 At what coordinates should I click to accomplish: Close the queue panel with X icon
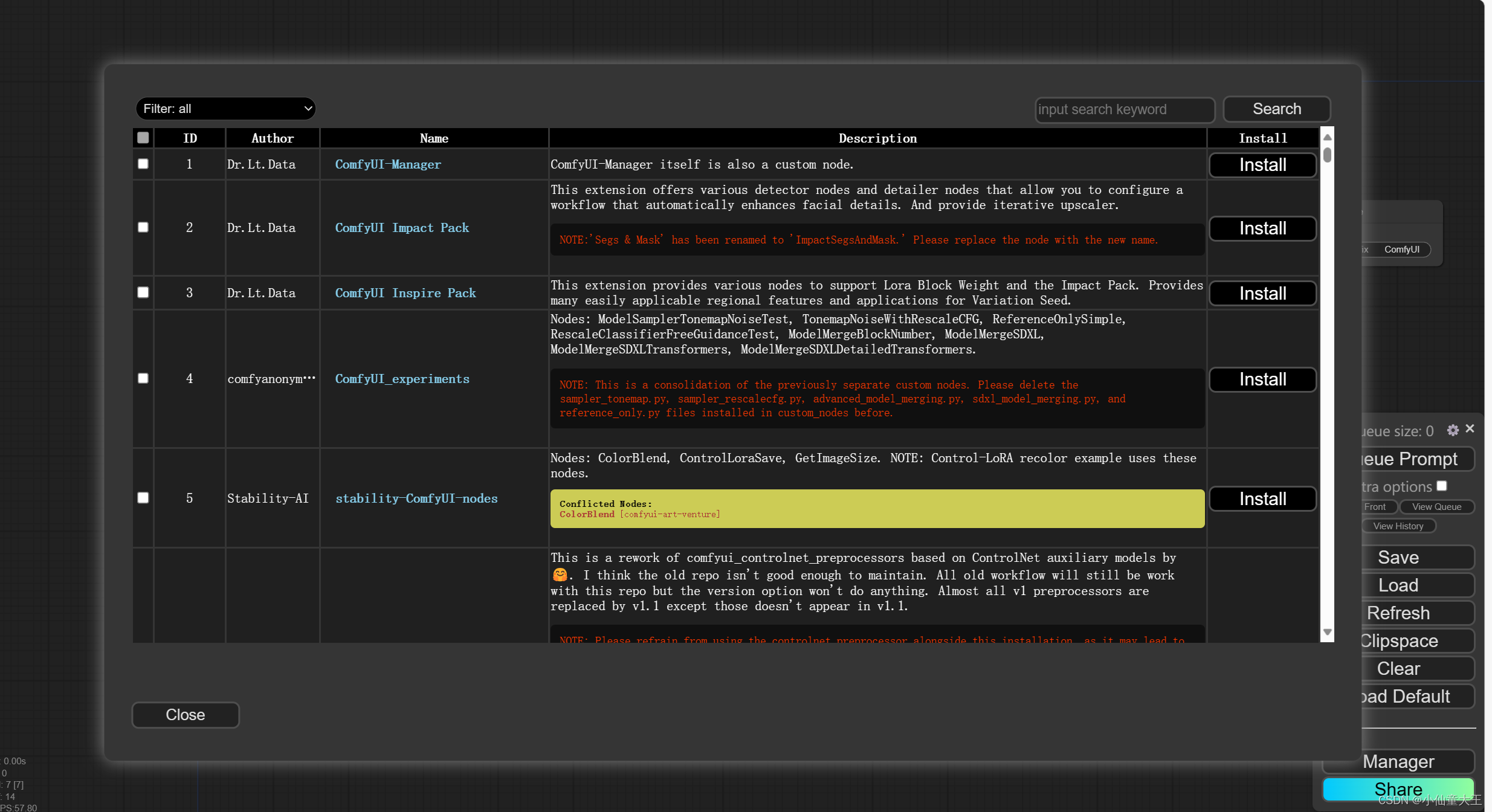pos(1470,429)
